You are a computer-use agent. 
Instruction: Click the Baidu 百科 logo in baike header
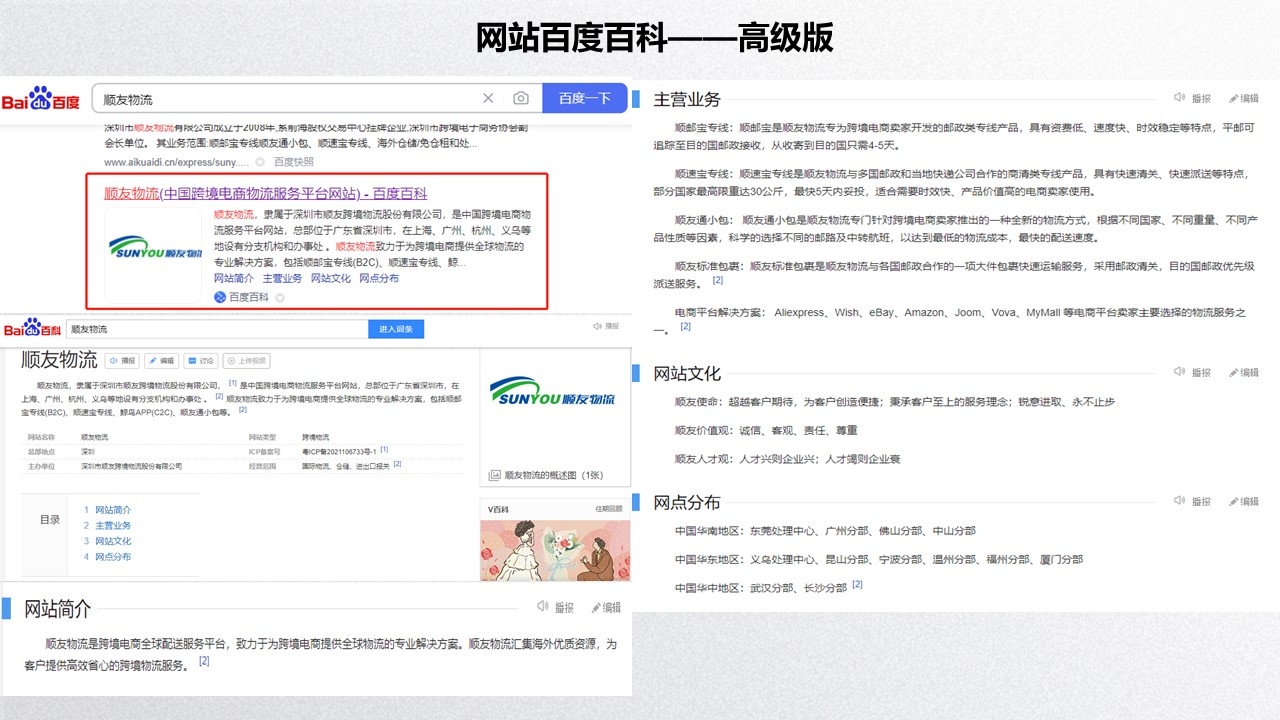point(31,328)
